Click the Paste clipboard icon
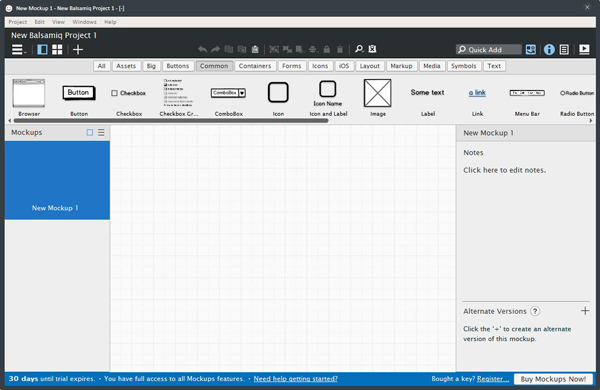Viewport: 600px width, 390px height. coord(255,49)
